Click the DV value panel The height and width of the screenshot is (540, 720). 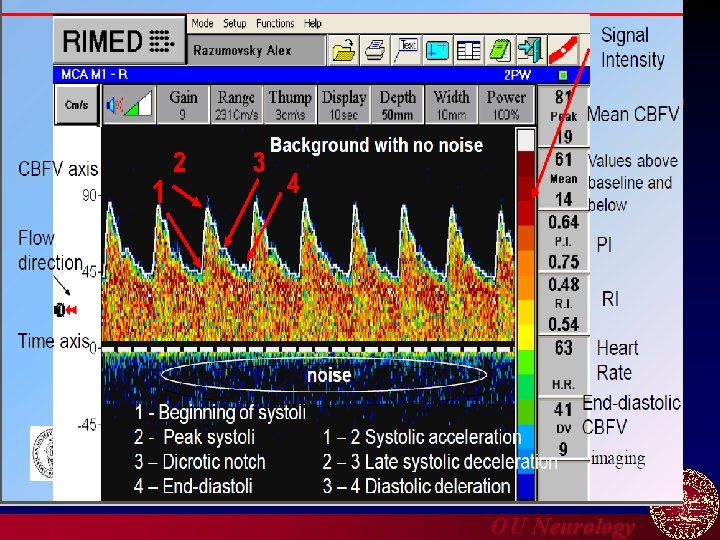tap(563, 429)
